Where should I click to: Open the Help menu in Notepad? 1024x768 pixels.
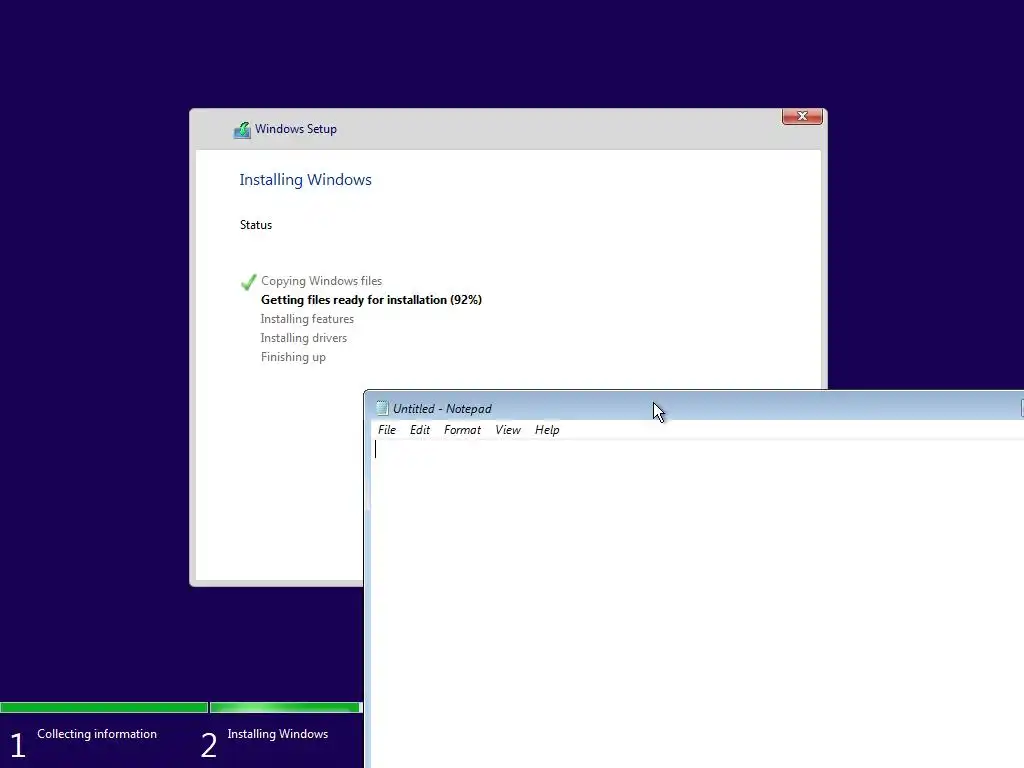[x=547, y=430]
